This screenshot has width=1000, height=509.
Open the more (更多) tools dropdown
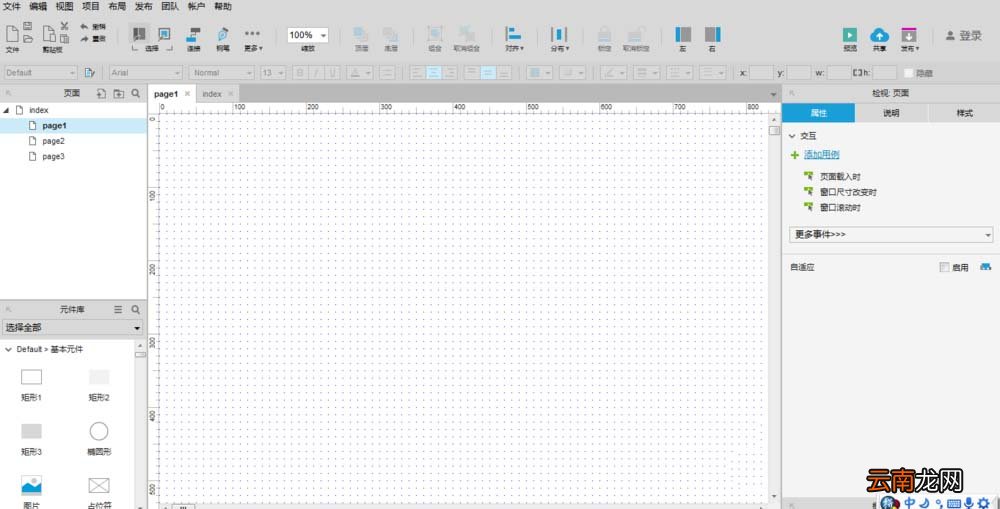coord(253,40)
